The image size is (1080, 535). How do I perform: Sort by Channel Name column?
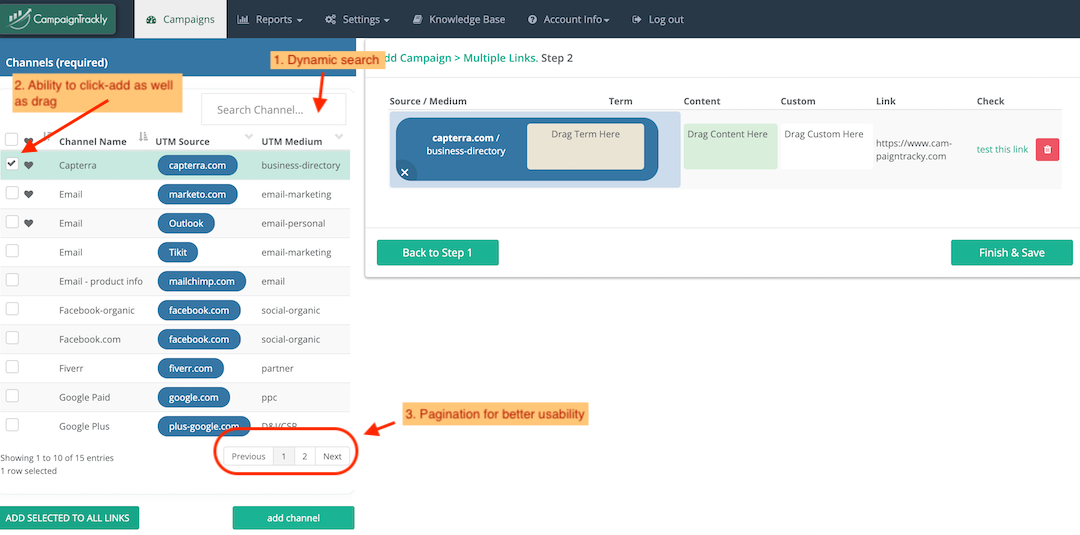[92, 141]
